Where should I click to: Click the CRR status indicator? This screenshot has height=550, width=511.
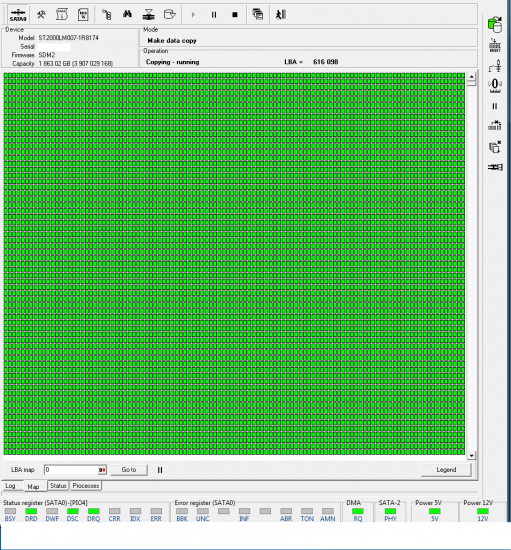tap(115, 511)
